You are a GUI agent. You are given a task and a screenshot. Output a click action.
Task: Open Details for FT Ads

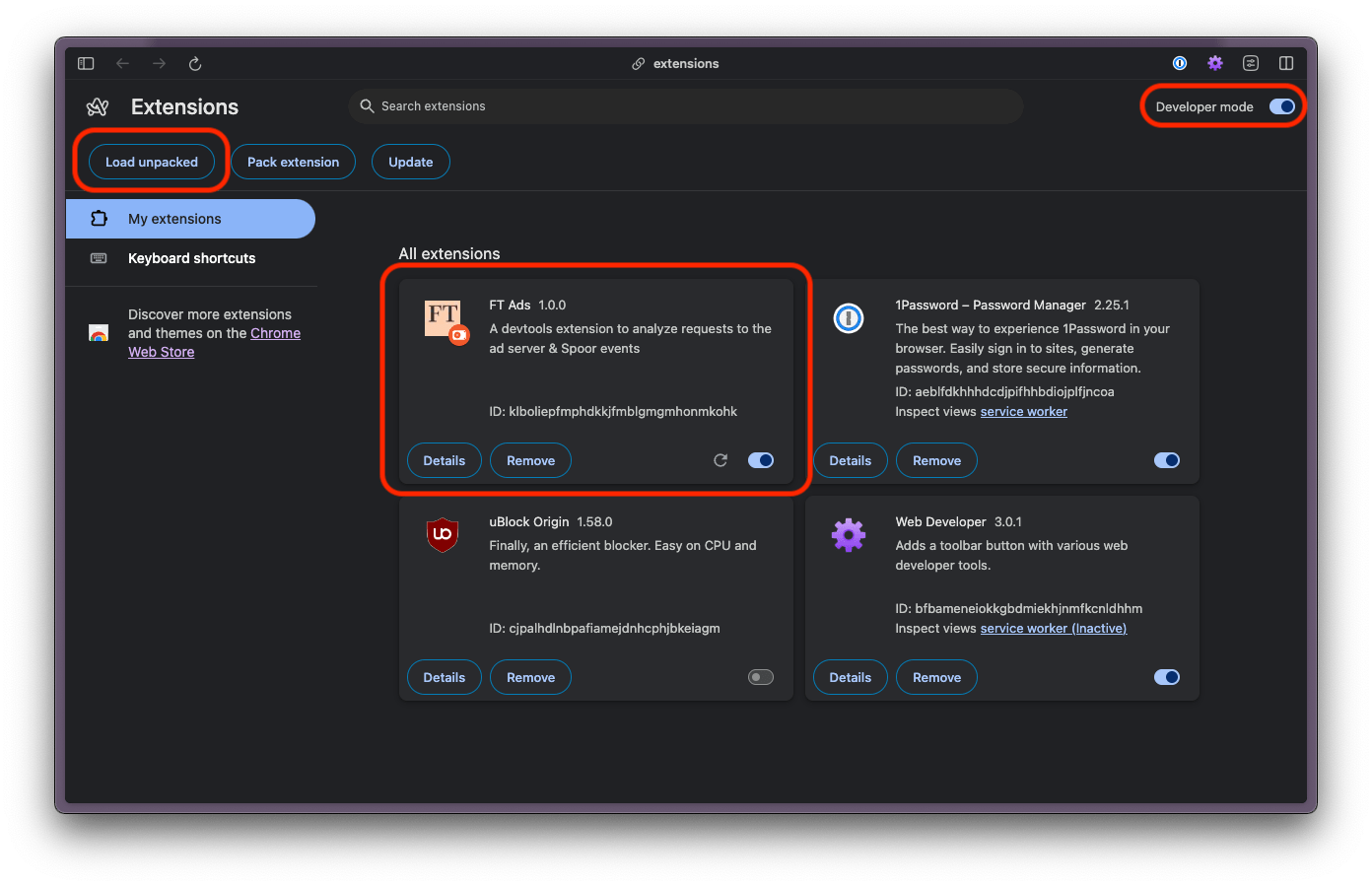(x=445, y=460)
